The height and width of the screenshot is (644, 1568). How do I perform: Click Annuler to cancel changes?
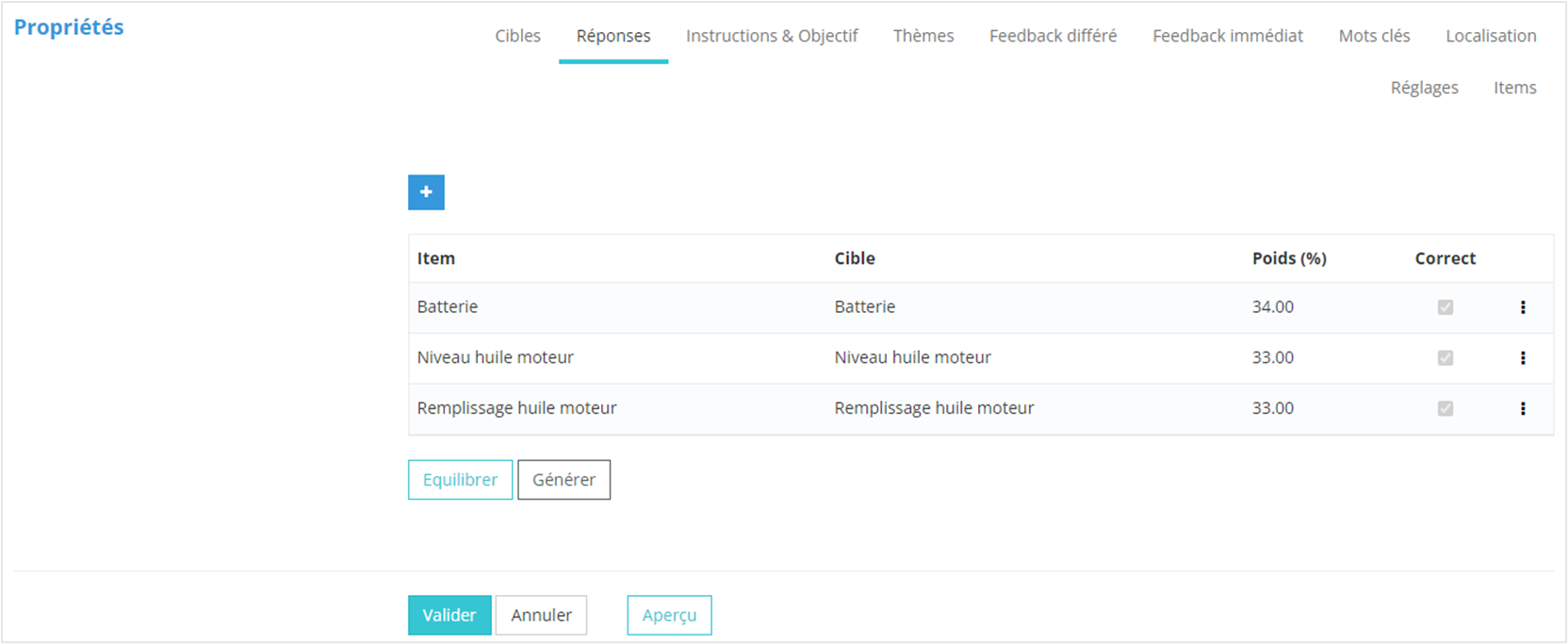coord(541,616)
